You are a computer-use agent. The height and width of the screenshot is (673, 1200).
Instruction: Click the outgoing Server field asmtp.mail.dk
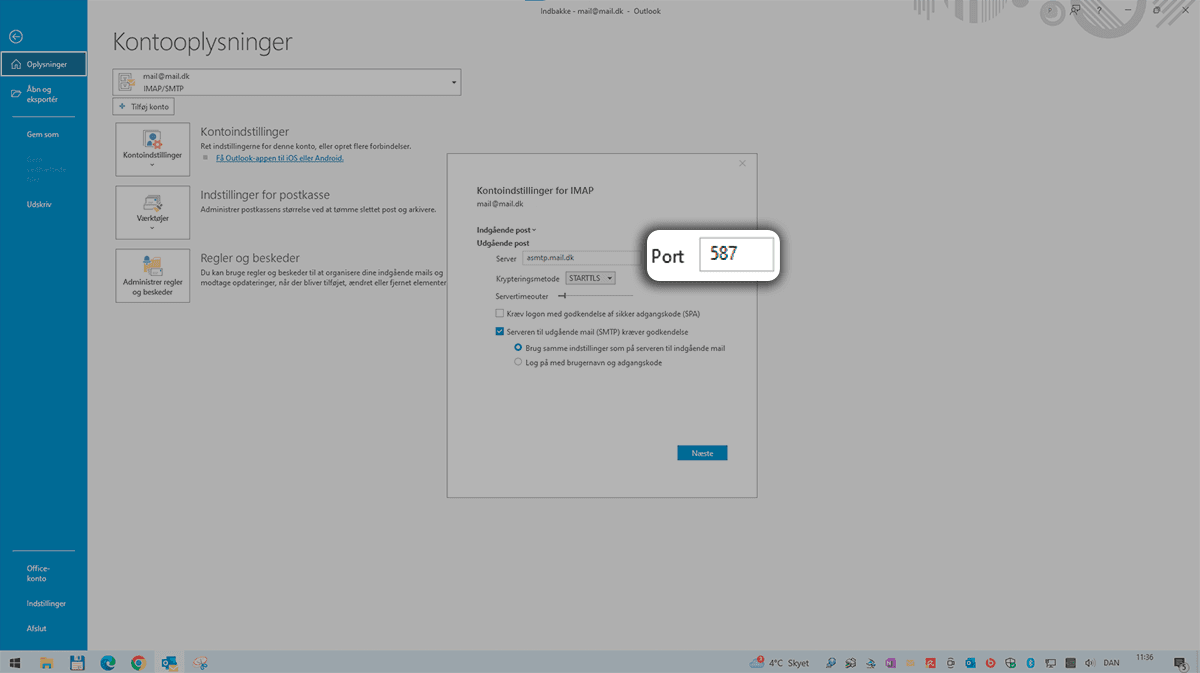pyautogui.click(x=582, y=259)
